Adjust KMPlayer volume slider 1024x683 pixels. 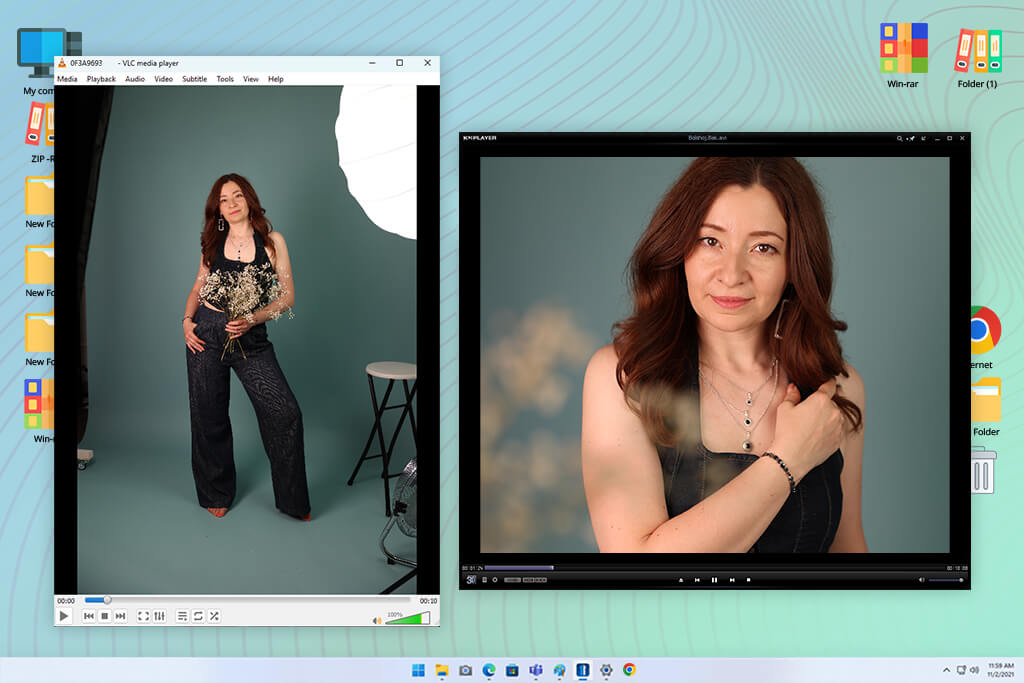pyautogui.click(x=946, y=580)
